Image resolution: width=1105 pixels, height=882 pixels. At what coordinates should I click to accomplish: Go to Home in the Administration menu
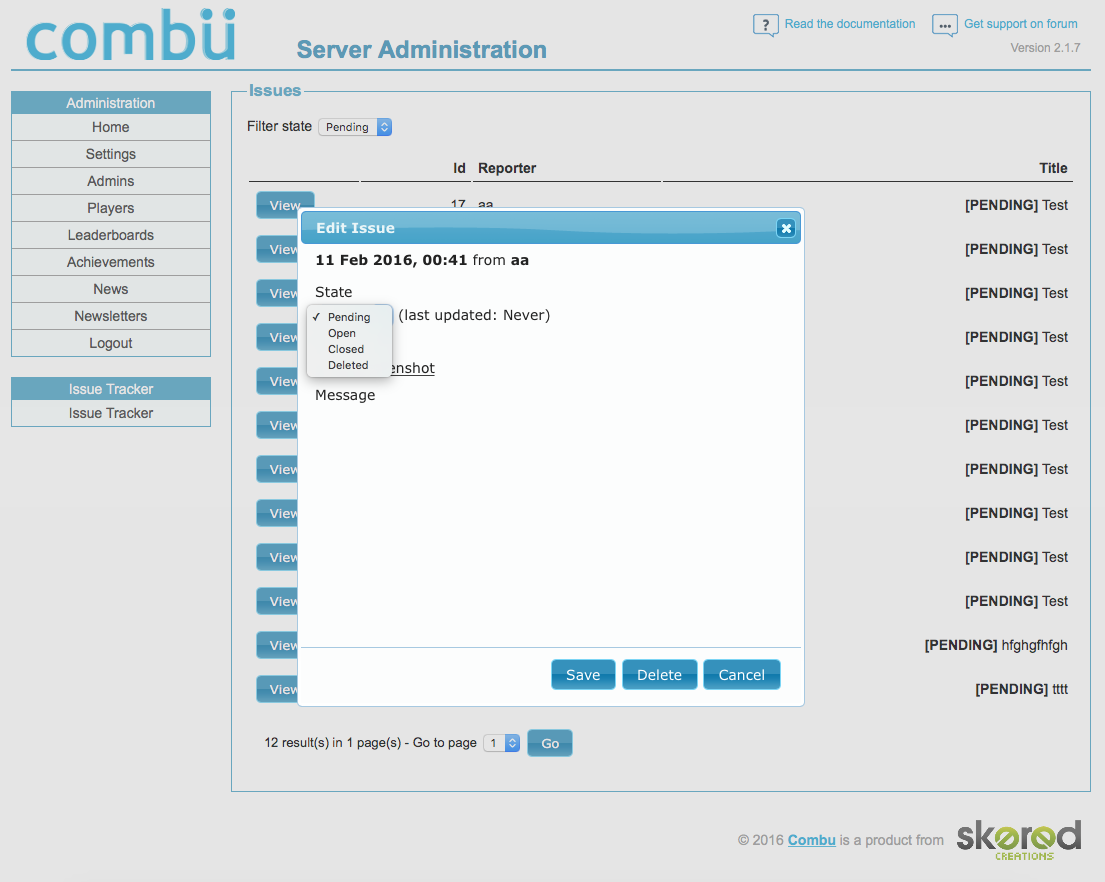click(111, 128)
